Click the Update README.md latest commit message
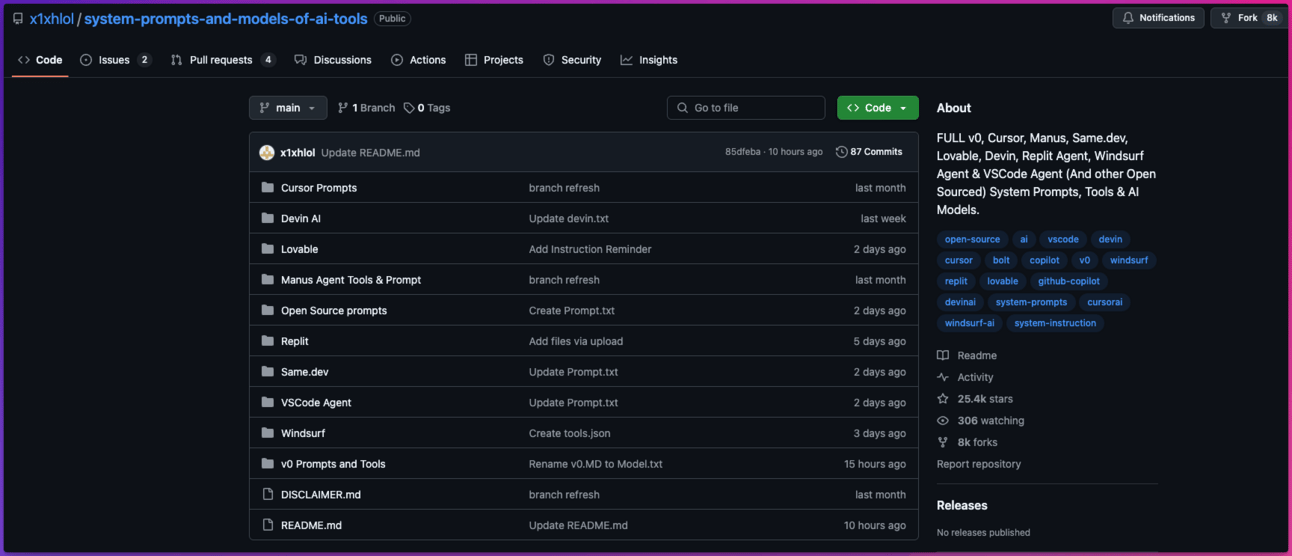 tap(370, 153)
